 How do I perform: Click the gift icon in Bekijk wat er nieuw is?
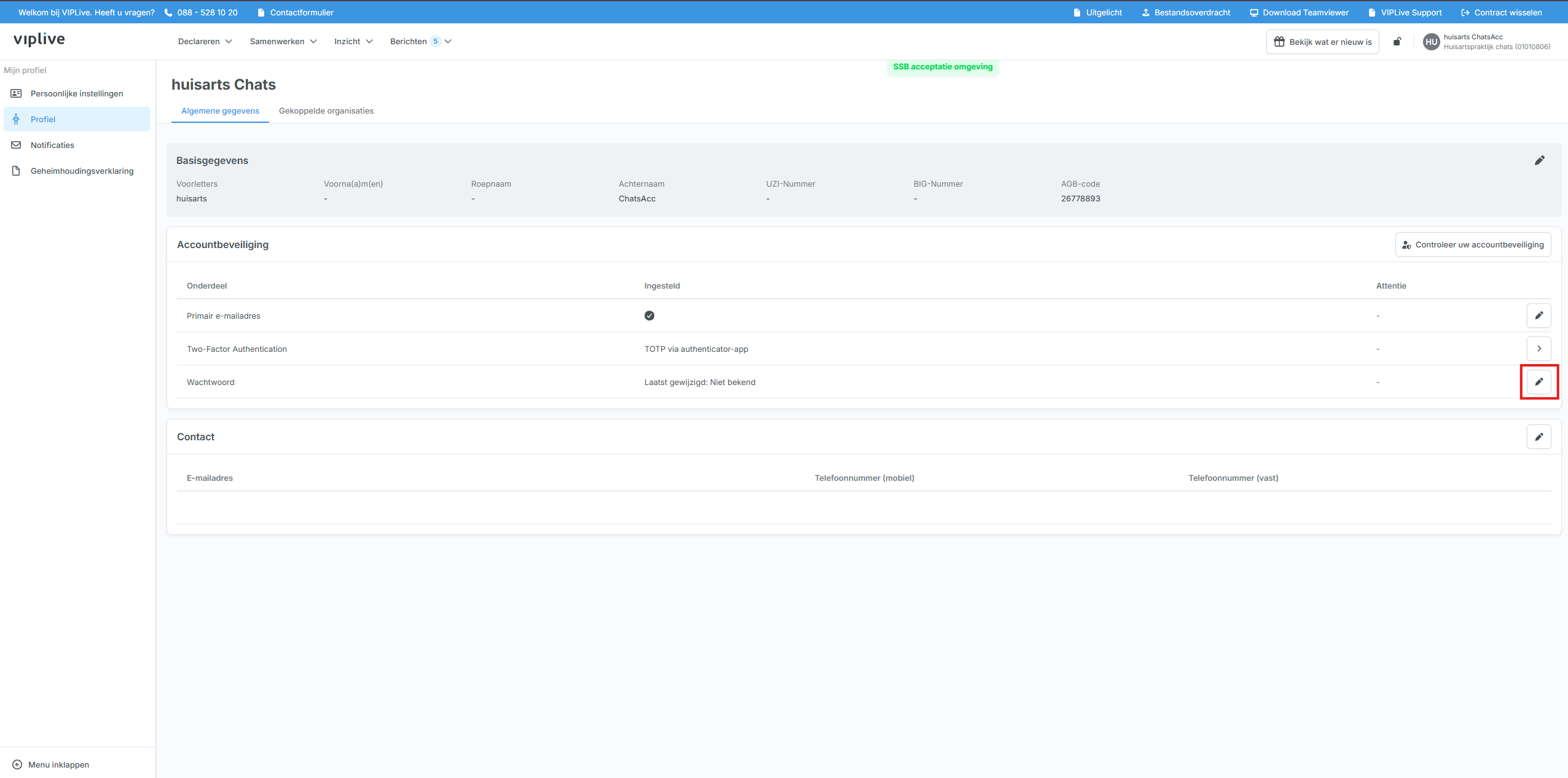click(1279, 42)
